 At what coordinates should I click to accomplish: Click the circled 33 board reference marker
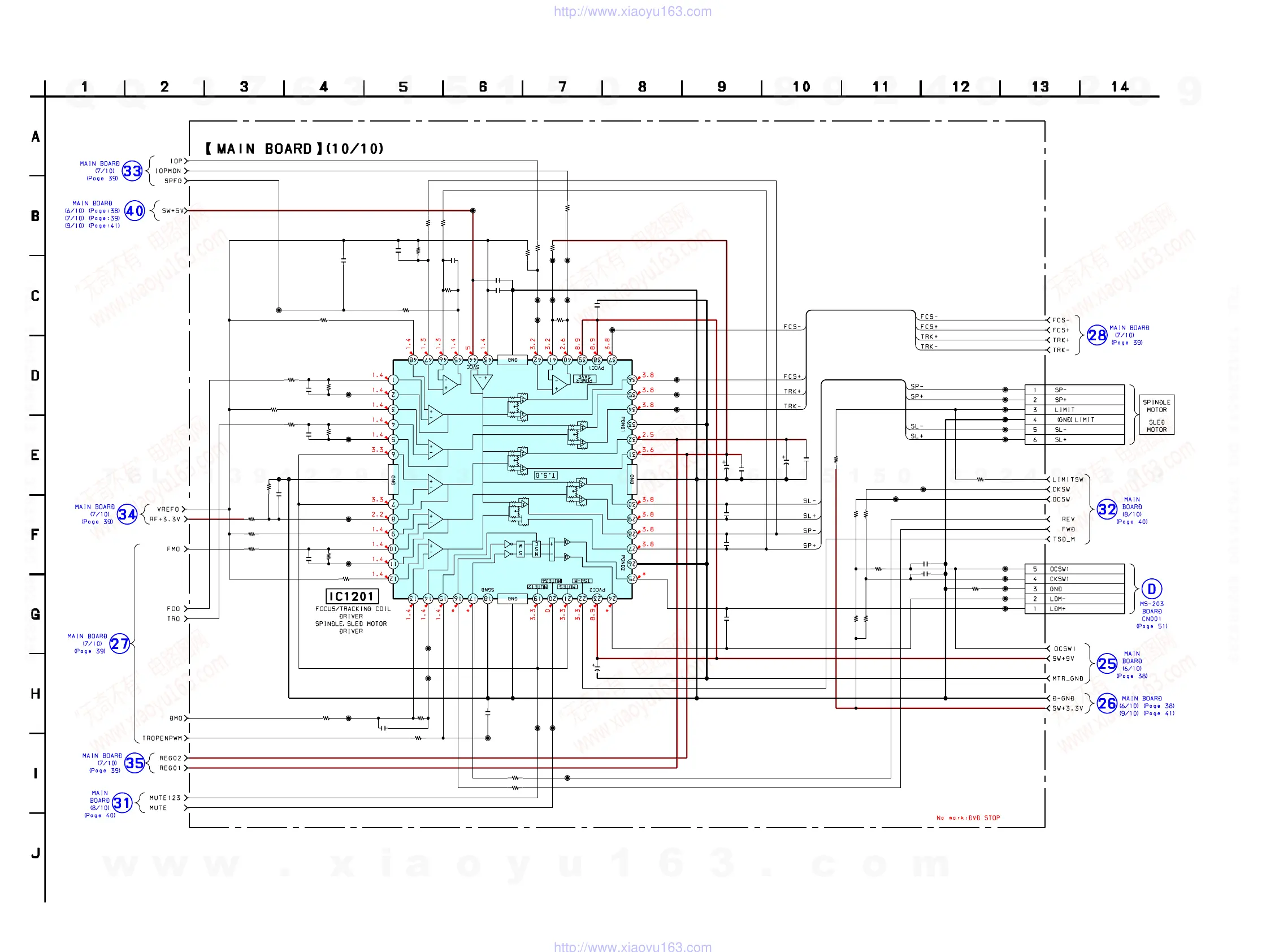[x=132, y=171]
